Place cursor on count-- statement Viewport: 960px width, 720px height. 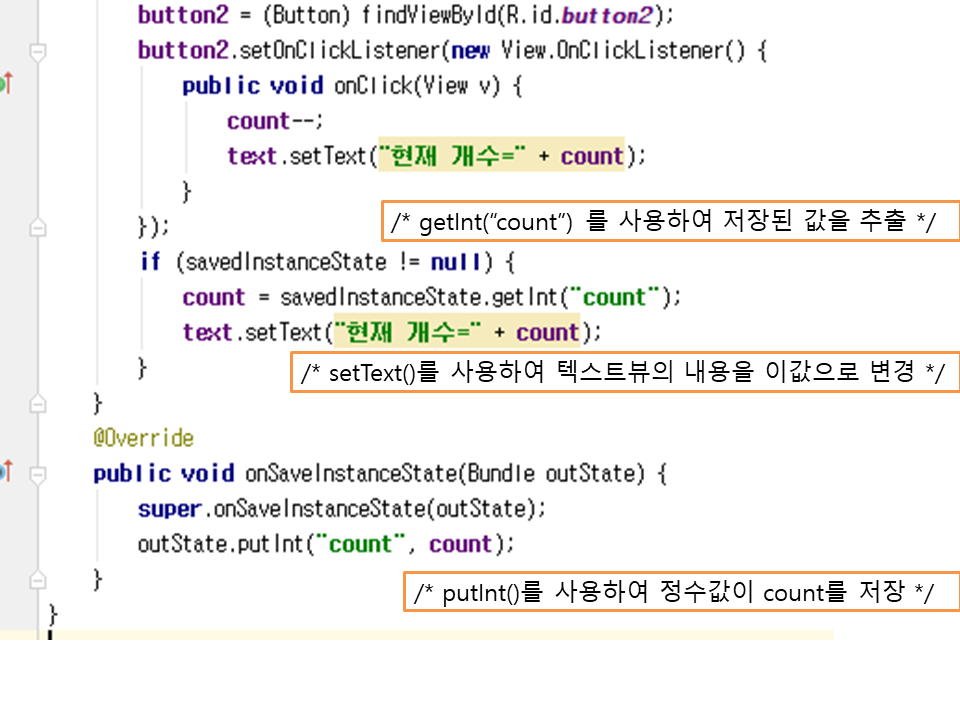pyautogui.click(x=275, y=121)
